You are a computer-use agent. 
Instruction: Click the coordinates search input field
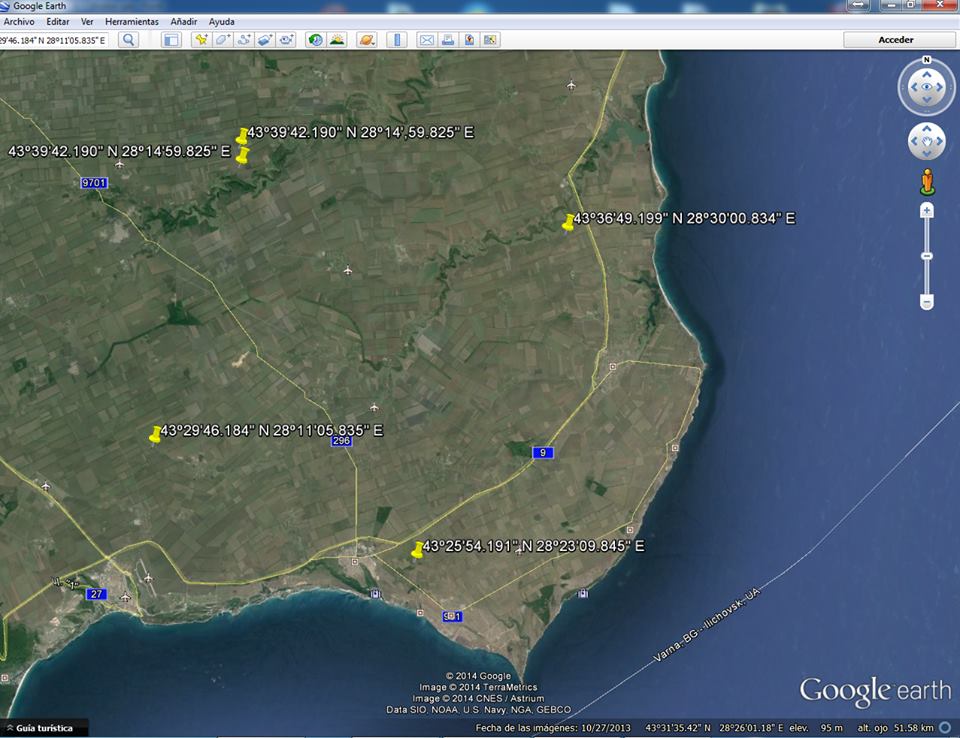[55, 40]
